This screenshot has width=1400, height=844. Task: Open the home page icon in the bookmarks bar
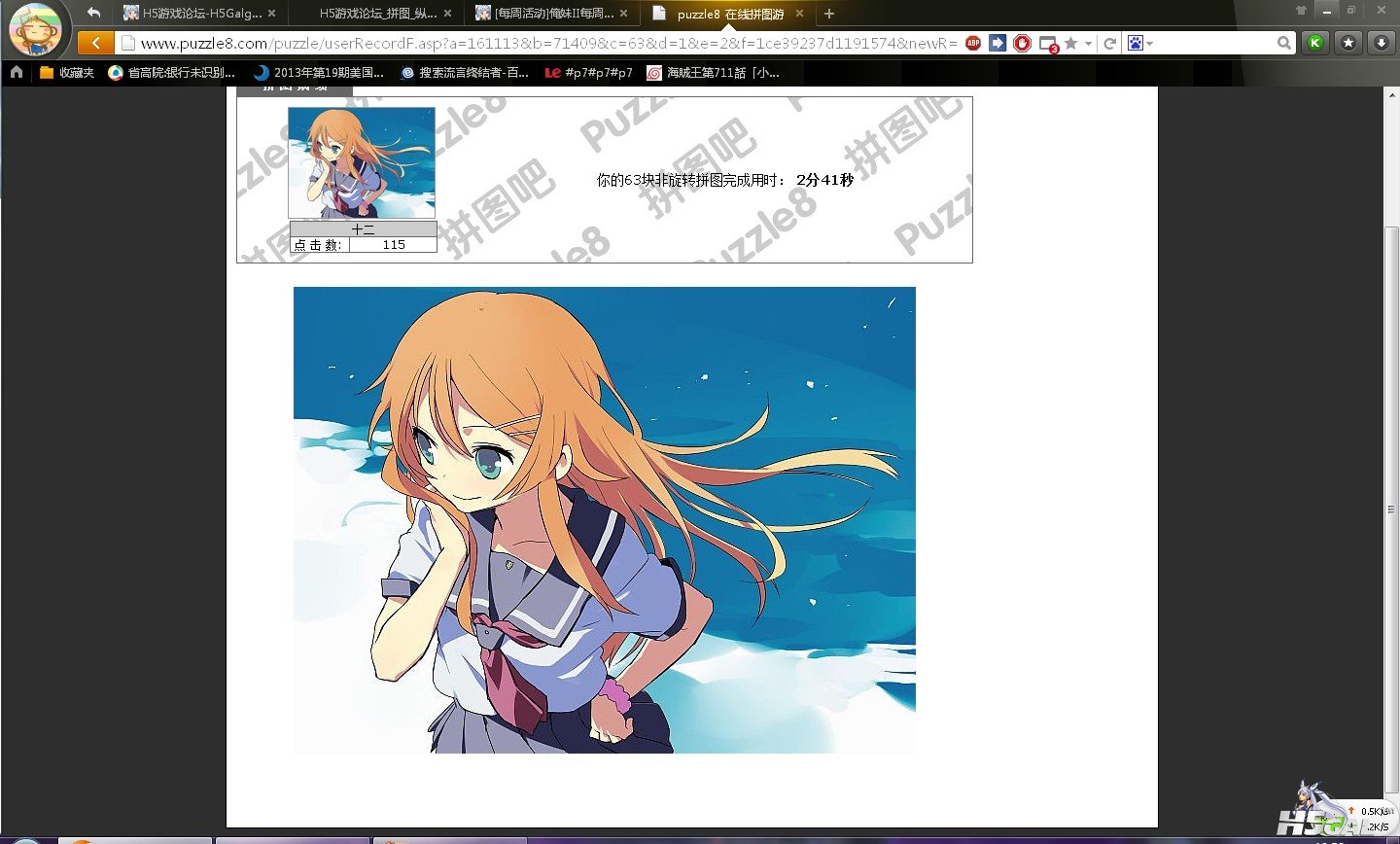16,72
